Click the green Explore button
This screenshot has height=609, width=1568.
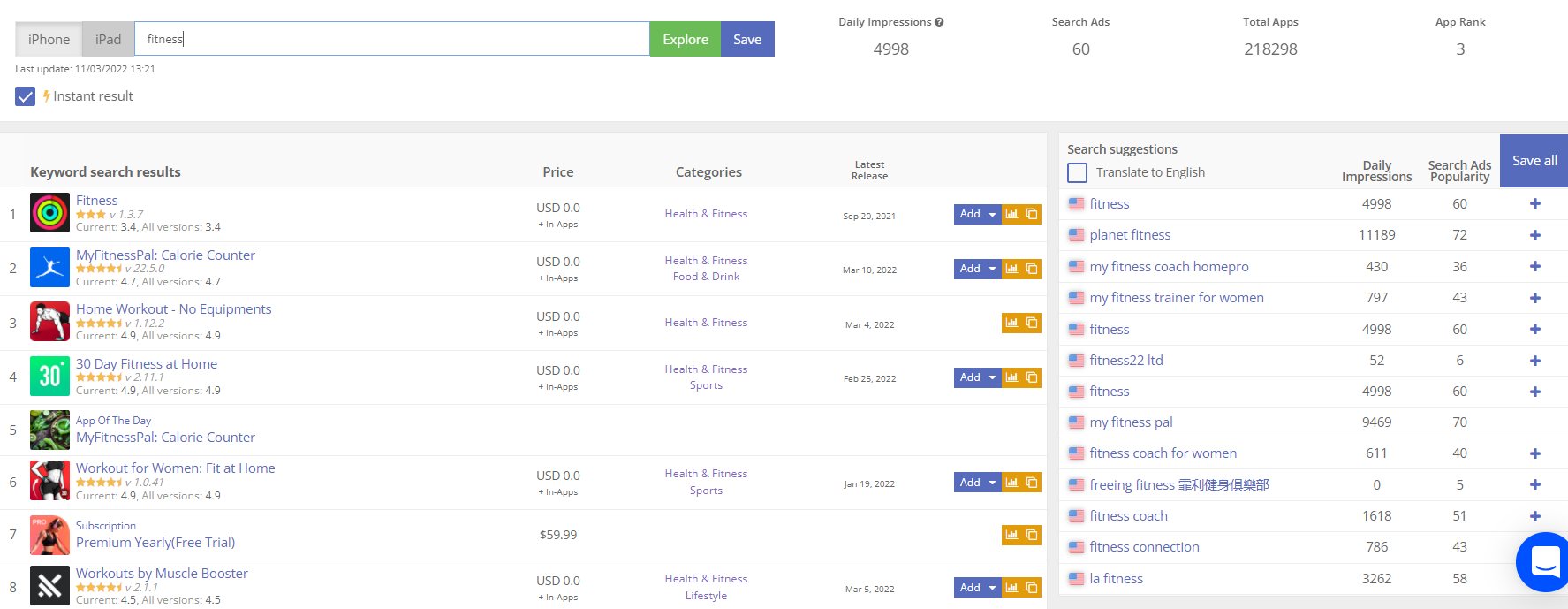(x=686, y=39)
